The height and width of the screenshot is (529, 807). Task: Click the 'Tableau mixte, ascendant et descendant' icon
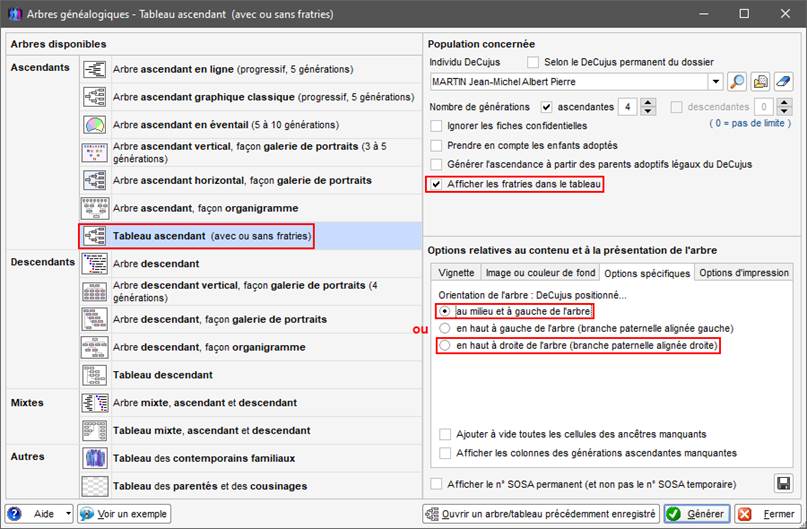[95, 431]
